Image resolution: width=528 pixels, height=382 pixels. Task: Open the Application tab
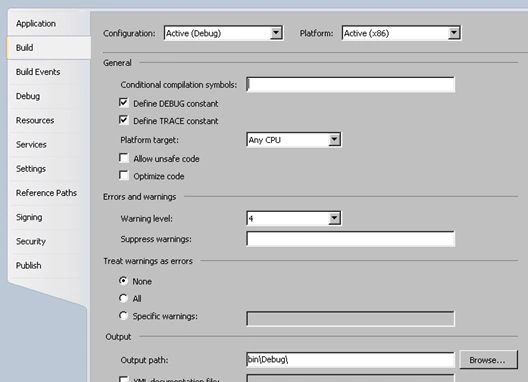36,24
